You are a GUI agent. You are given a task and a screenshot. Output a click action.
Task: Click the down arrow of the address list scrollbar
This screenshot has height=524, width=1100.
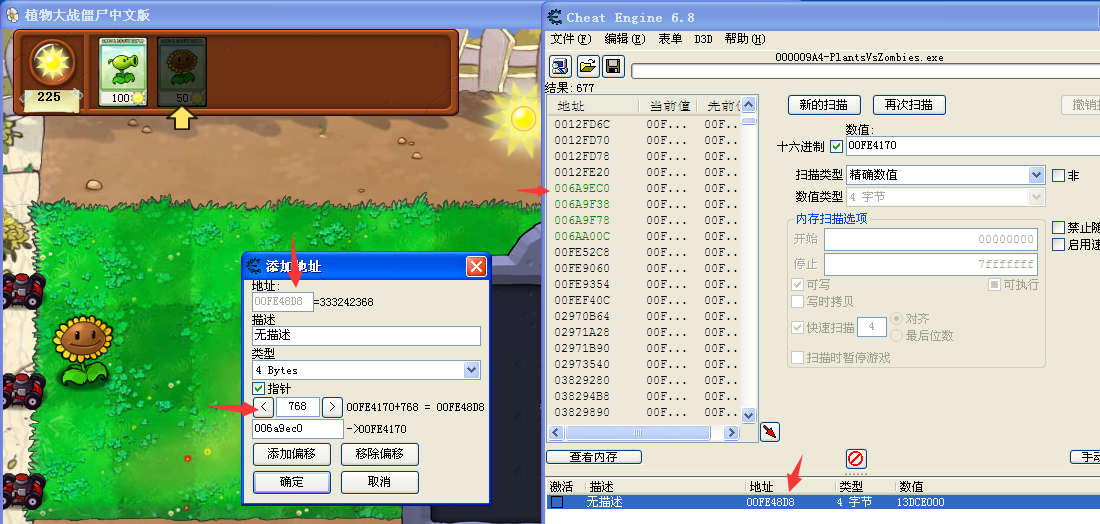(x=749, y=415)
